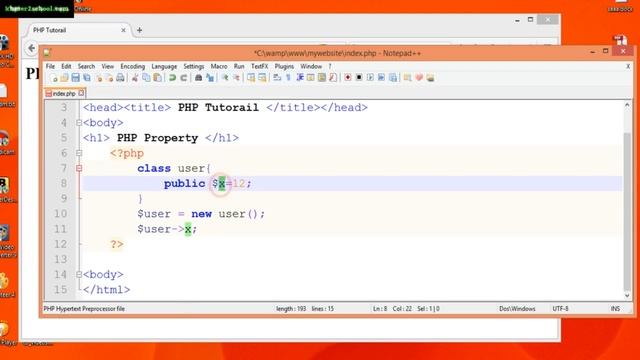Click the editor scrollbar down arrow
Screen dimensions: 640x360
pos(627,296)
